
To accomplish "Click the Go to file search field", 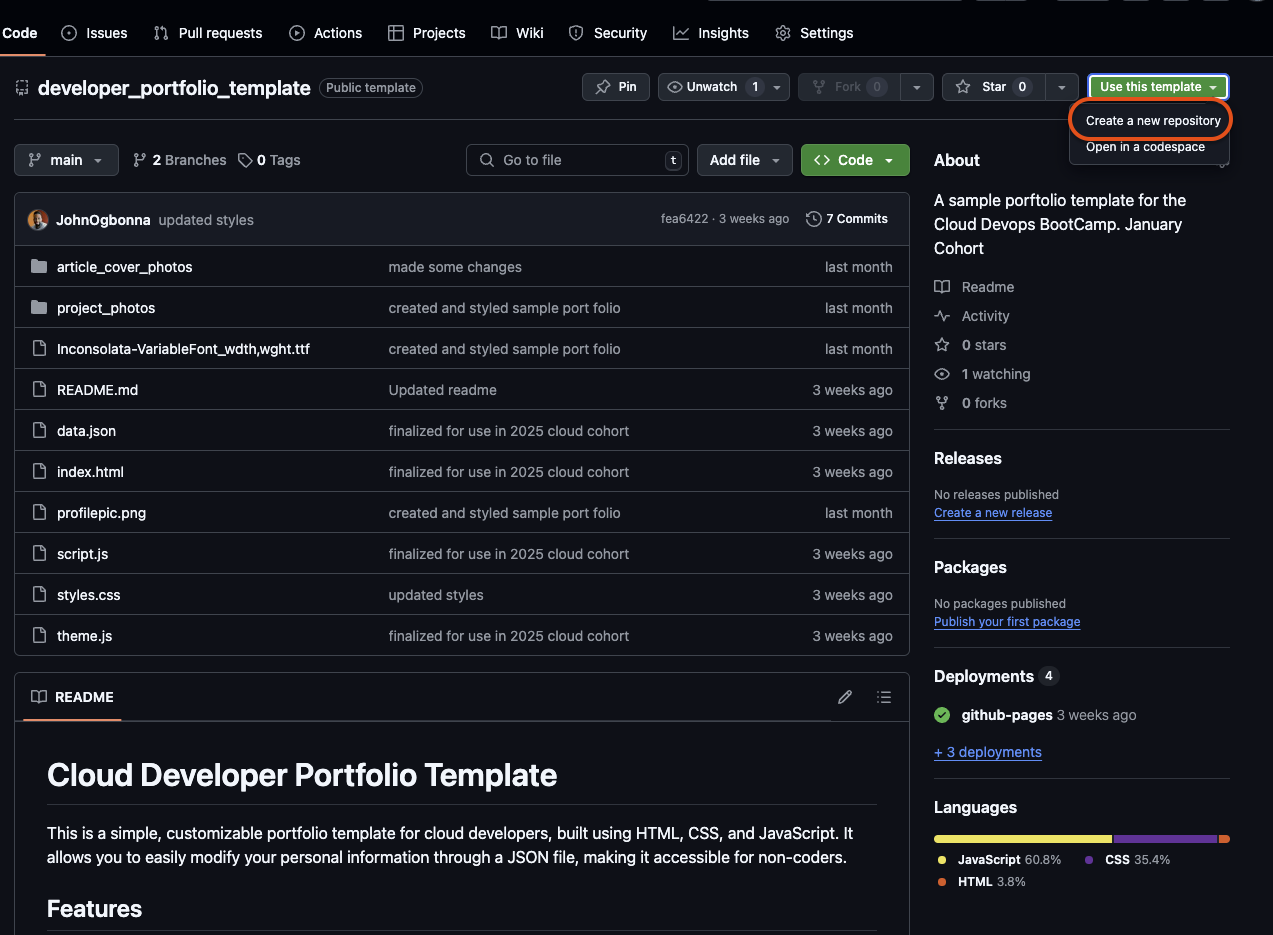I will pos(577,160).
